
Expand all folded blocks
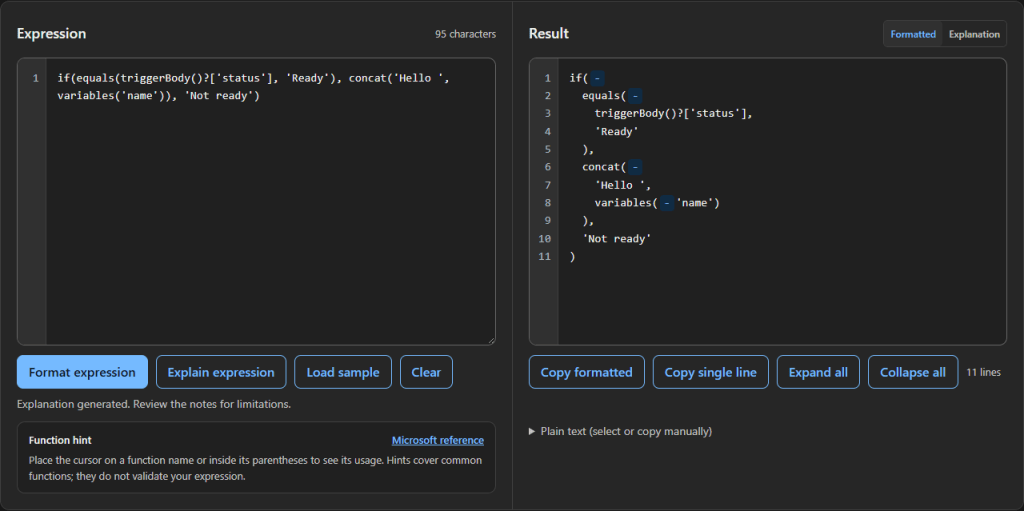coord(818,372)
